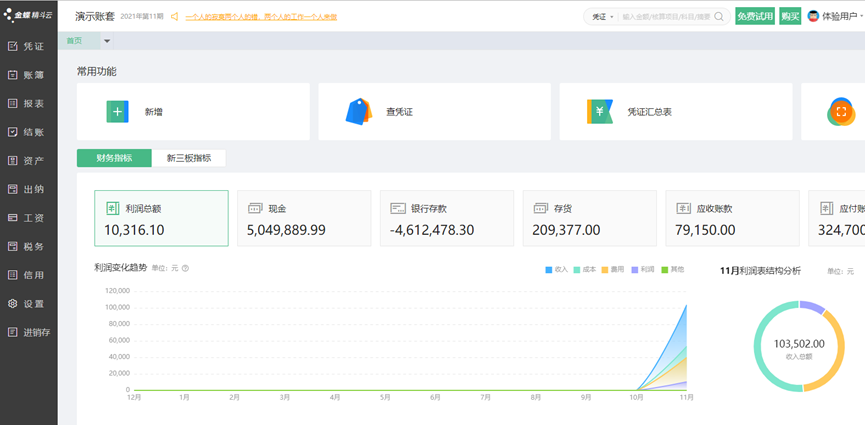Switch to the 首页 tab
The height and width of the screenshot is (425, 865).
[79, 41]
